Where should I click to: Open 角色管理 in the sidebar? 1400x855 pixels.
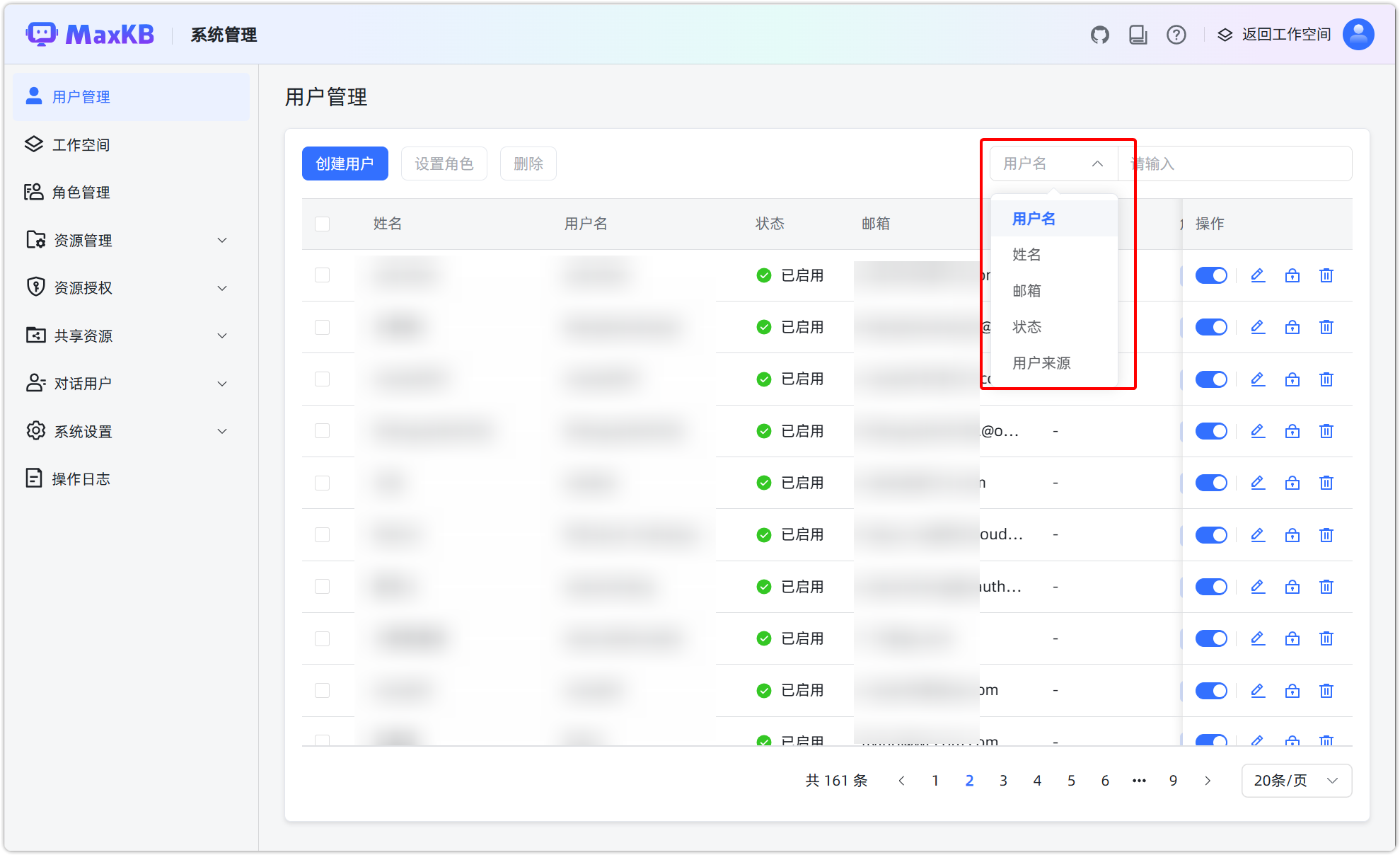[x=81, y=192]
